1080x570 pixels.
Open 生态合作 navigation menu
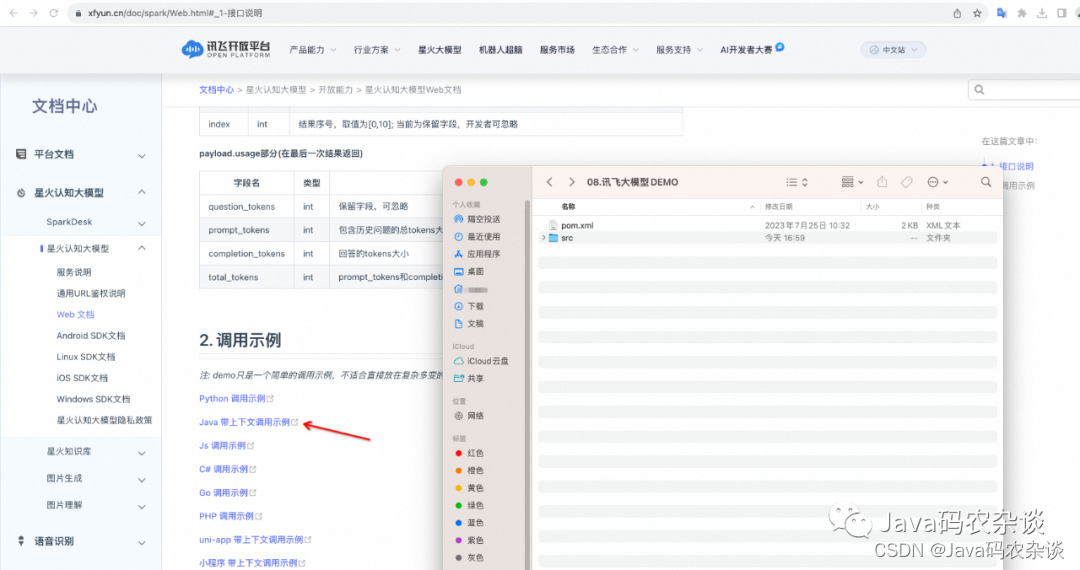click(x=615, y=50)
